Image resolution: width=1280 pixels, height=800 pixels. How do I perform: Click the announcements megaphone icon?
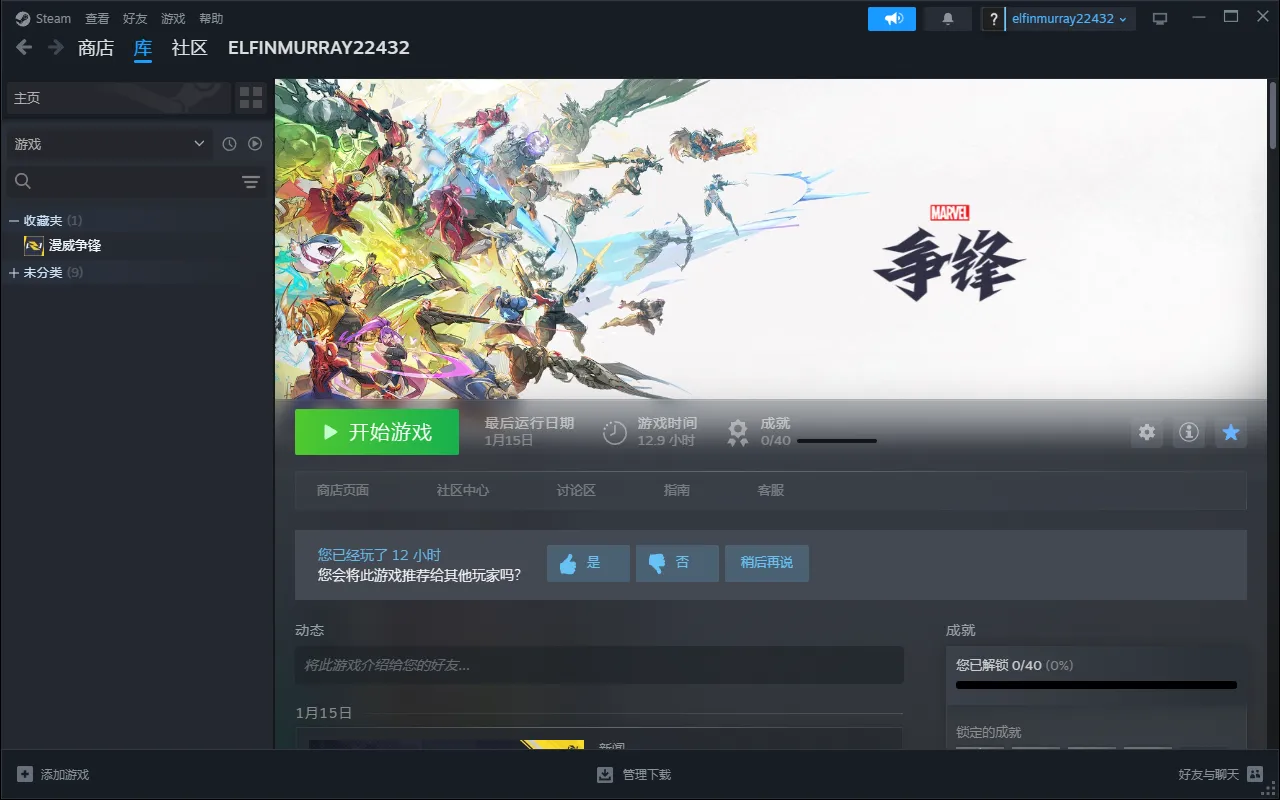[892, 19]
